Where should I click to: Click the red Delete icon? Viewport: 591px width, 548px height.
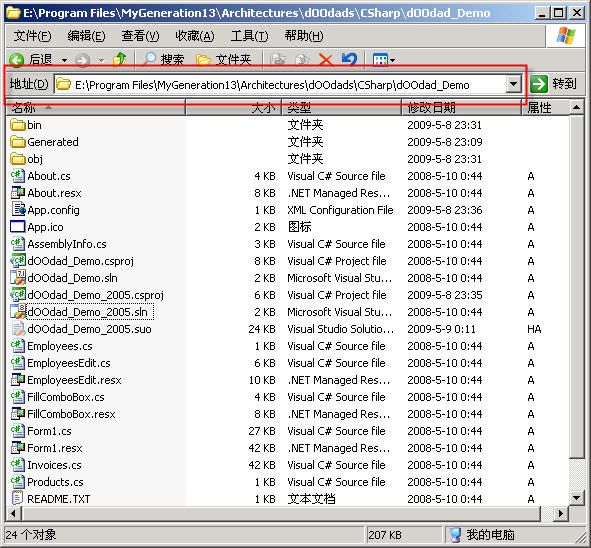tap(326, 60)
